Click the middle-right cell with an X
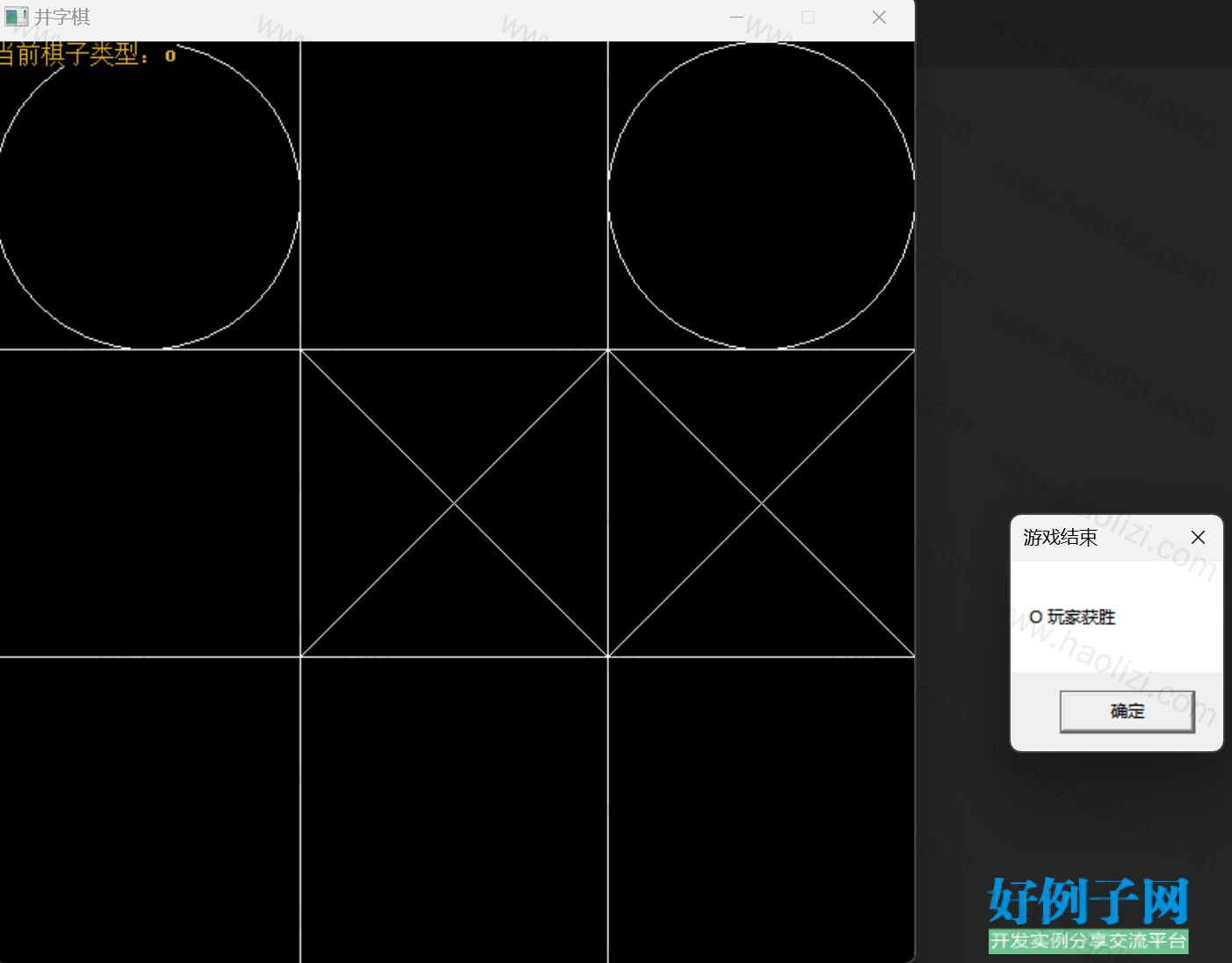 click(x=762, y=503)
